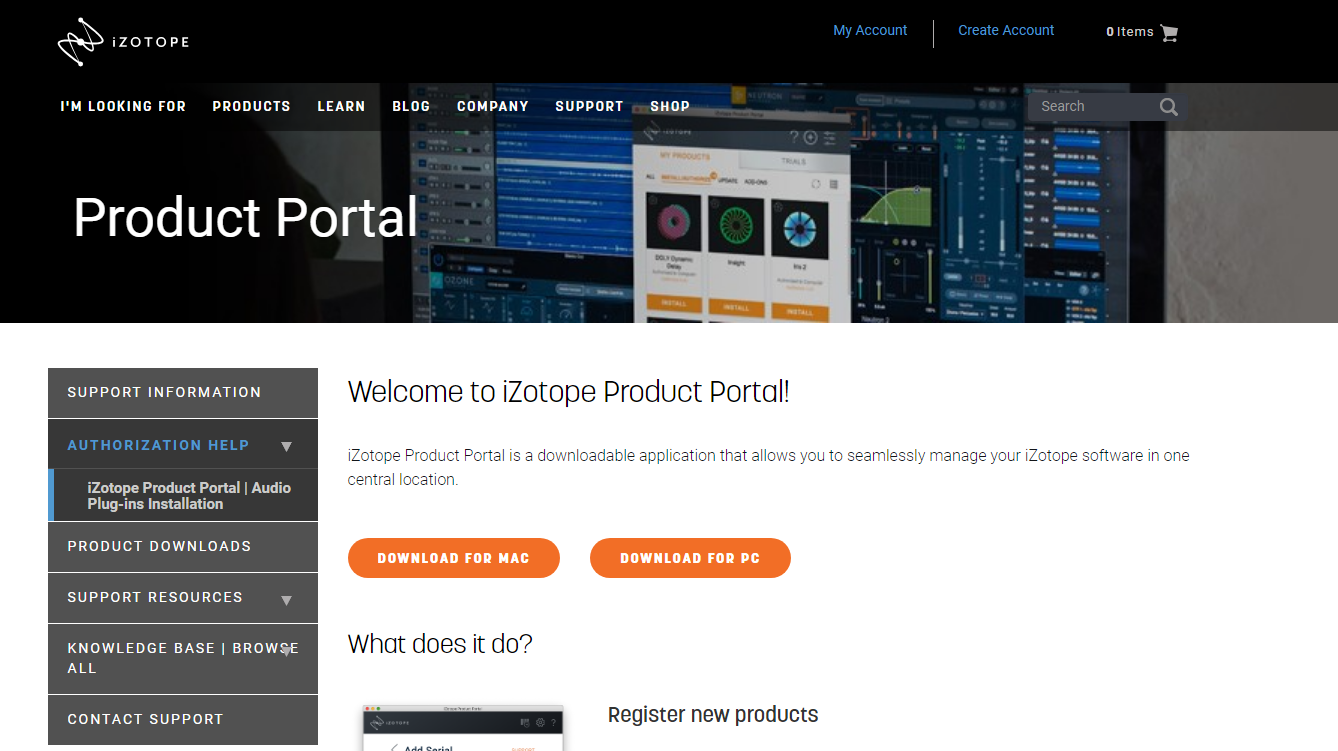Go to the Blog menu item
Viewport: 1338px width, 751px height.
point(411,106)
